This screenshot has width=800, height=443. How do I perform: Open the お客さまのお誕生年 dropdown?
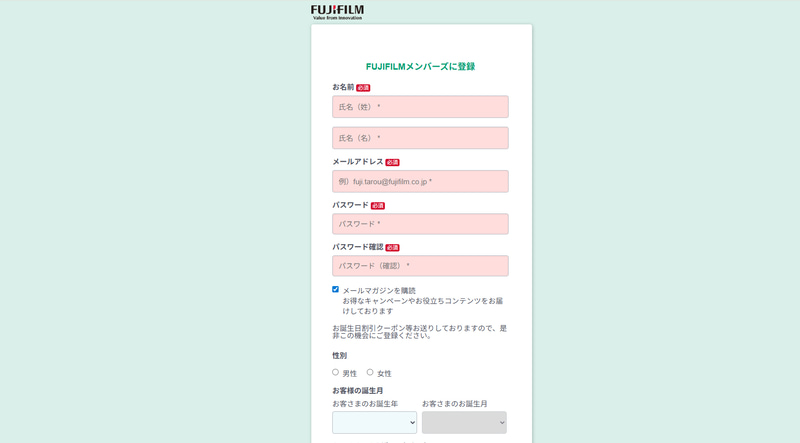[x=374, y=423]
